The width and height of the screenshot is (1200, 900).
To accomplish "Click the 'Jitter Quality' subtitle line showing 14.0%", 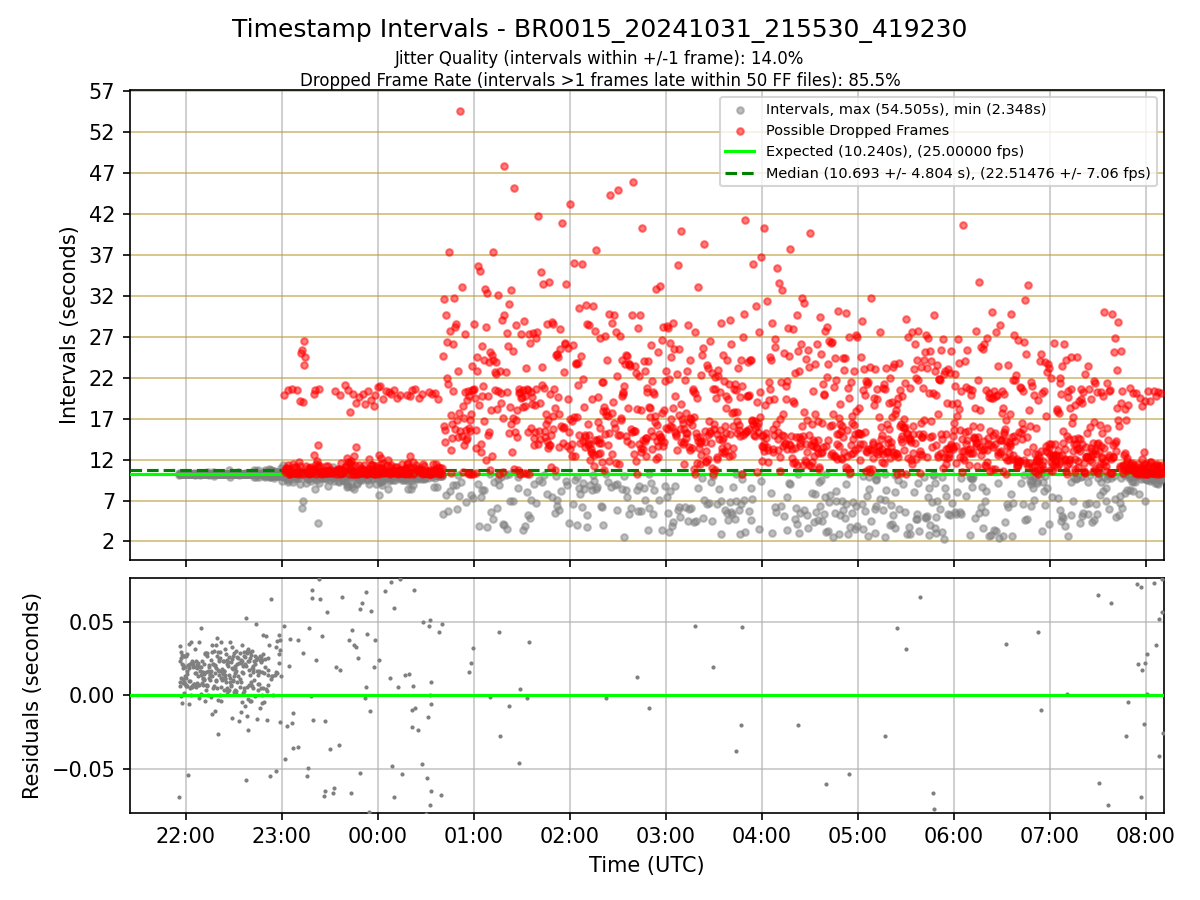I will pos(599,58).
